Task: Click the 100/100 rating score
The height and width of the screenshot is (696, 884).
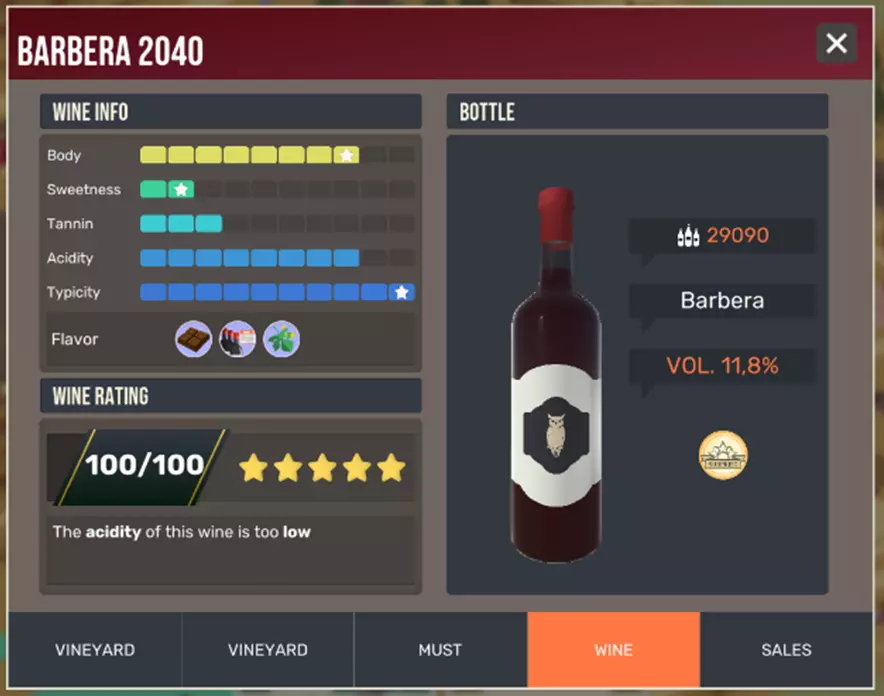Action: pos(144,465)
